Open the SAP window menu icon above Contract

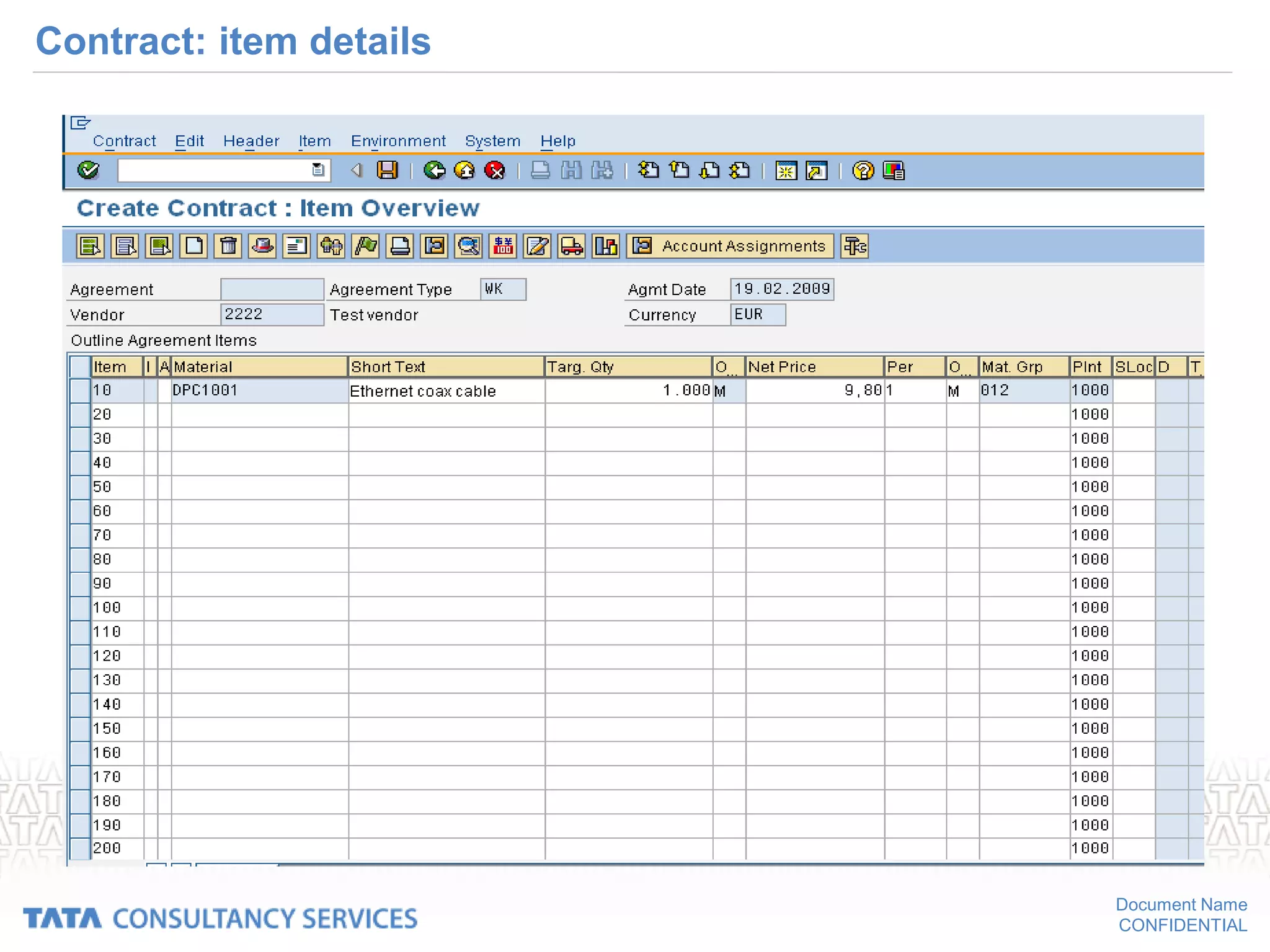pos(81,123)
